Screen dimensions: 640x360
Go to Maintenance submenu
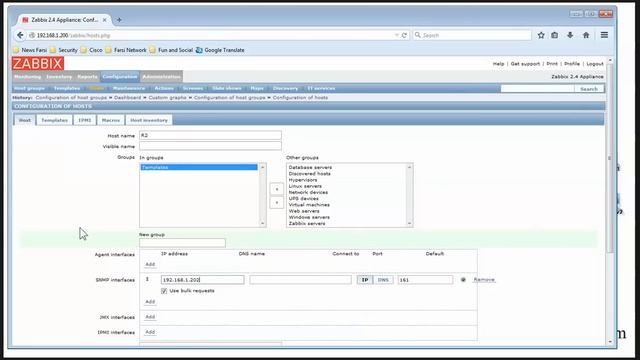(129, 89)
